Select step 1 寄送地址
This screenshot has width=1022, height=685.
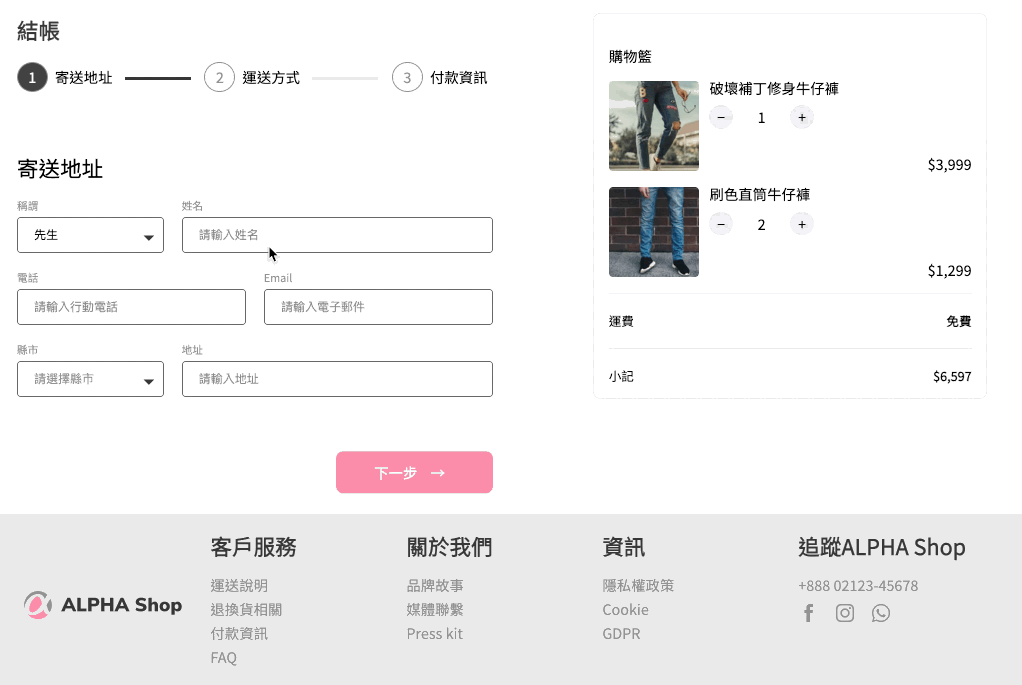[x=32, y=77]
